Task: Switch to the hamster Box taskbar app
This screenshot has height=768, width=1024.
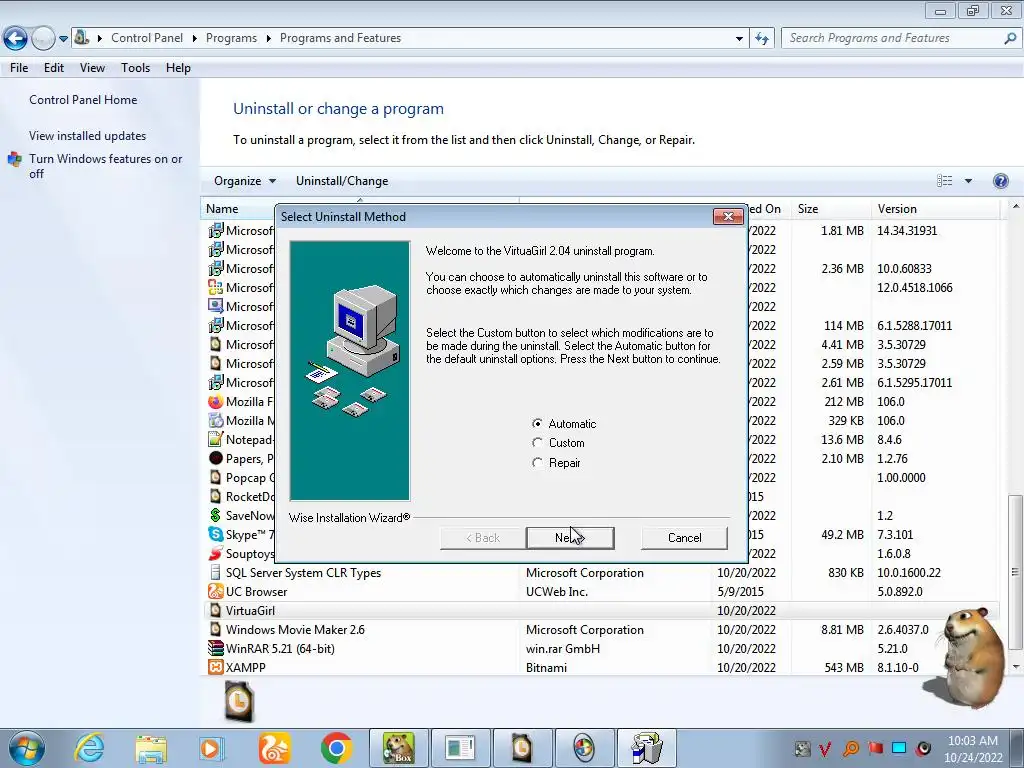Action: coord(398,748)
